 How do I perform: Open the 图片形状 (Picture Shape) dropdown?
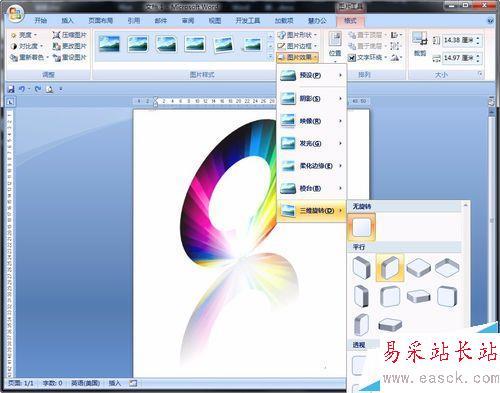coord(297,35)
